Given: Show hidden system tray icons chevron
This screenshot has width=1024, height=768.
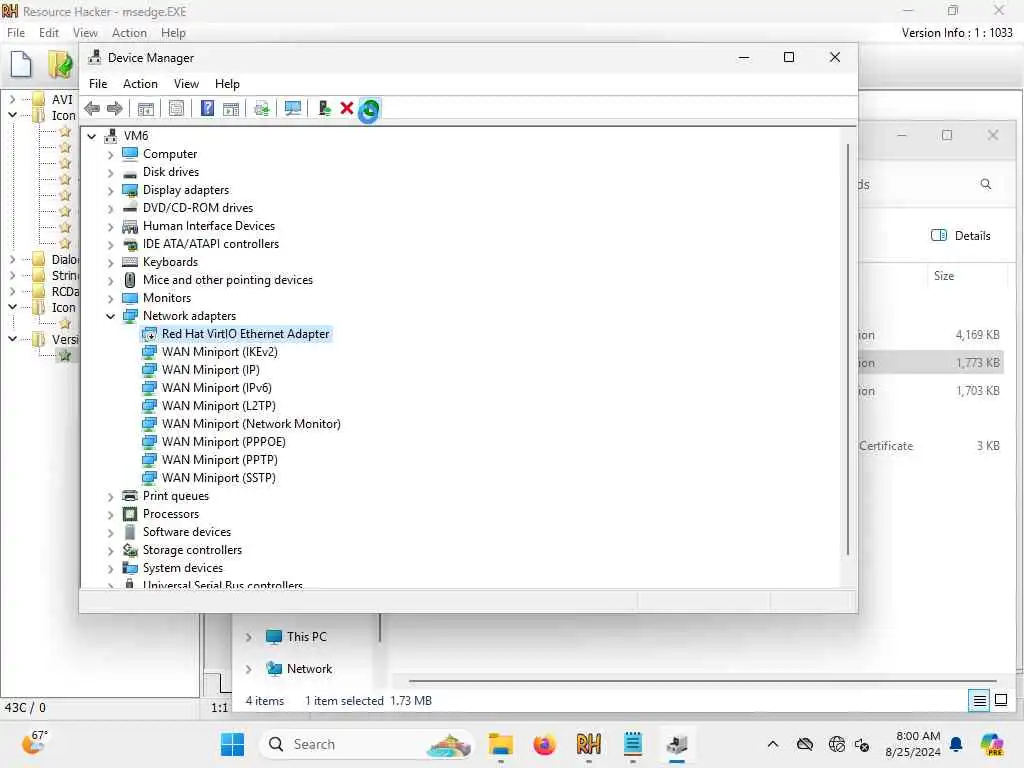Looking at the screenshot, I should (773, 744).
